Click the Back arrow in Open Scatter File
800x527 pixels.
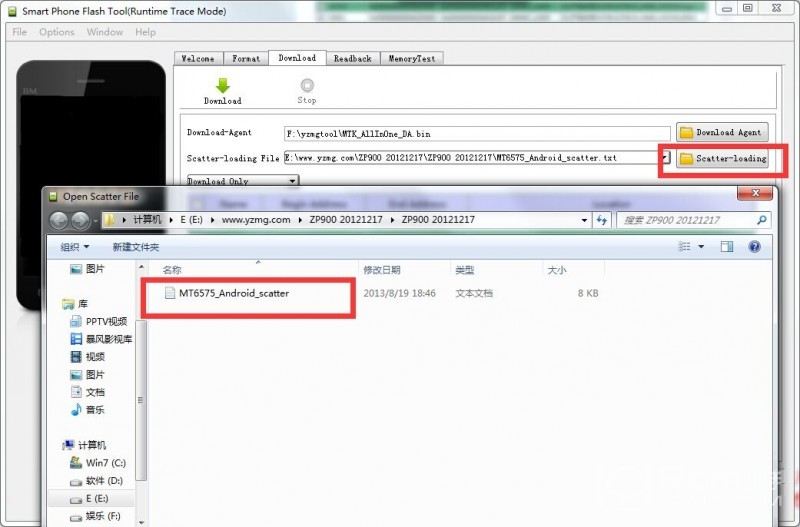point(59,220)
